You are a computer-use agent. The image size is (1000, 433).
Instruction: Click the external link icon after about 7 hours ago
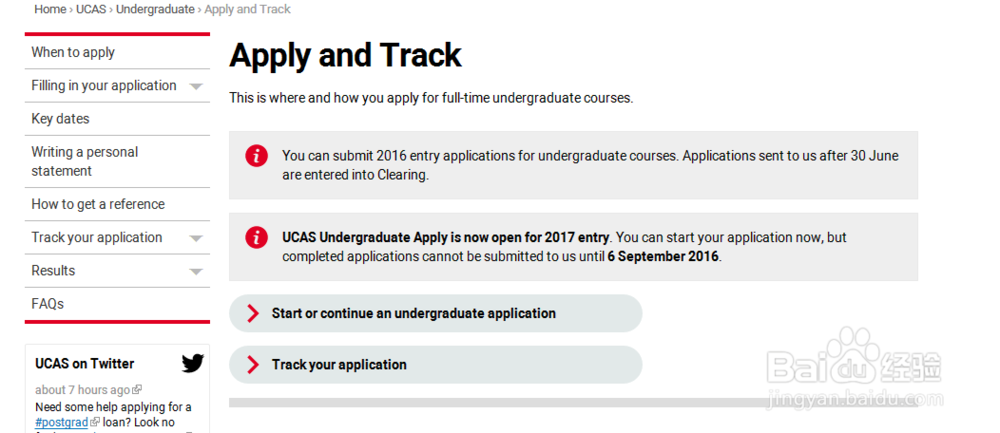[137, 390]
